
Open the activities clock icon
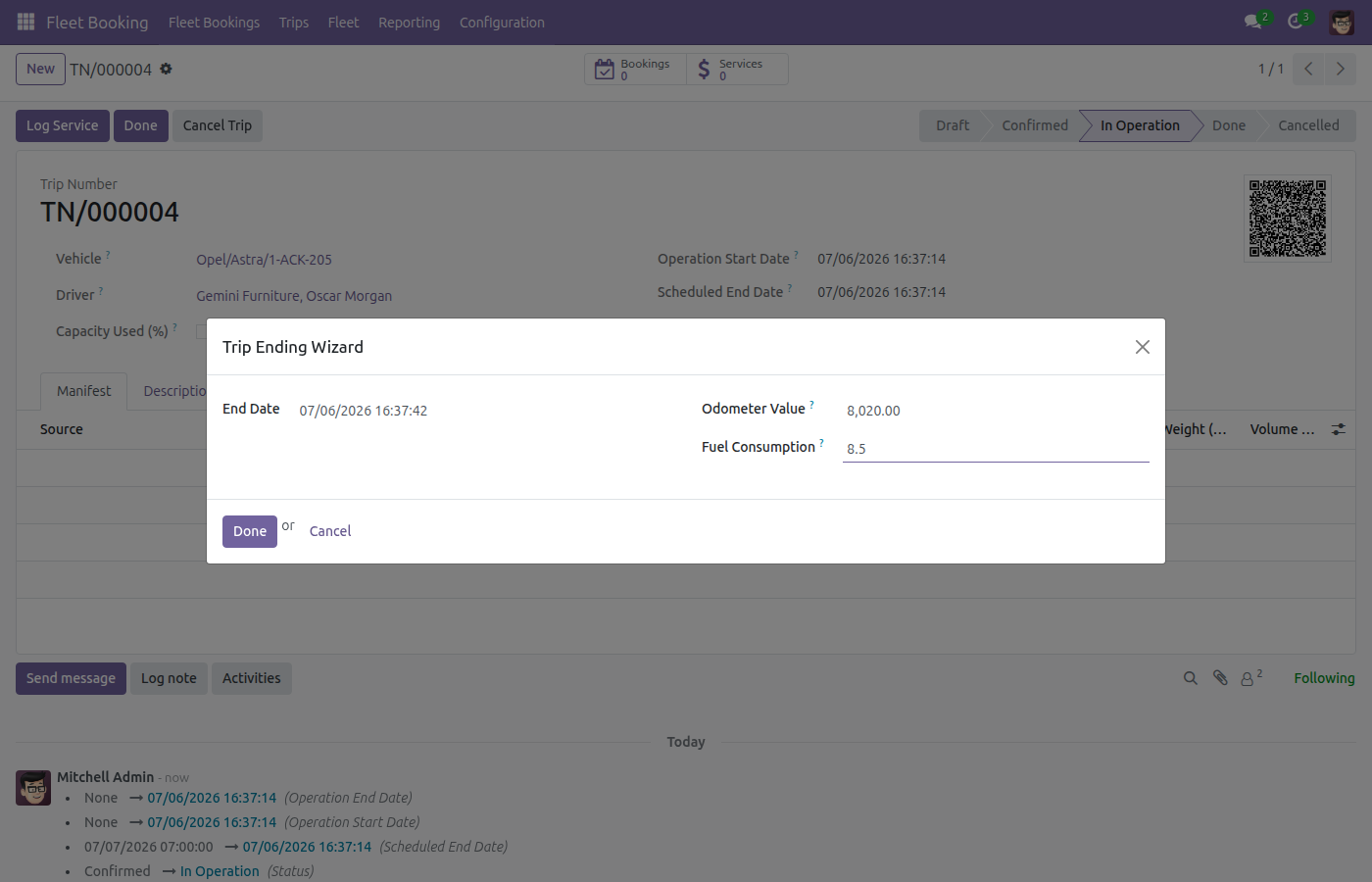(1296, 22)
